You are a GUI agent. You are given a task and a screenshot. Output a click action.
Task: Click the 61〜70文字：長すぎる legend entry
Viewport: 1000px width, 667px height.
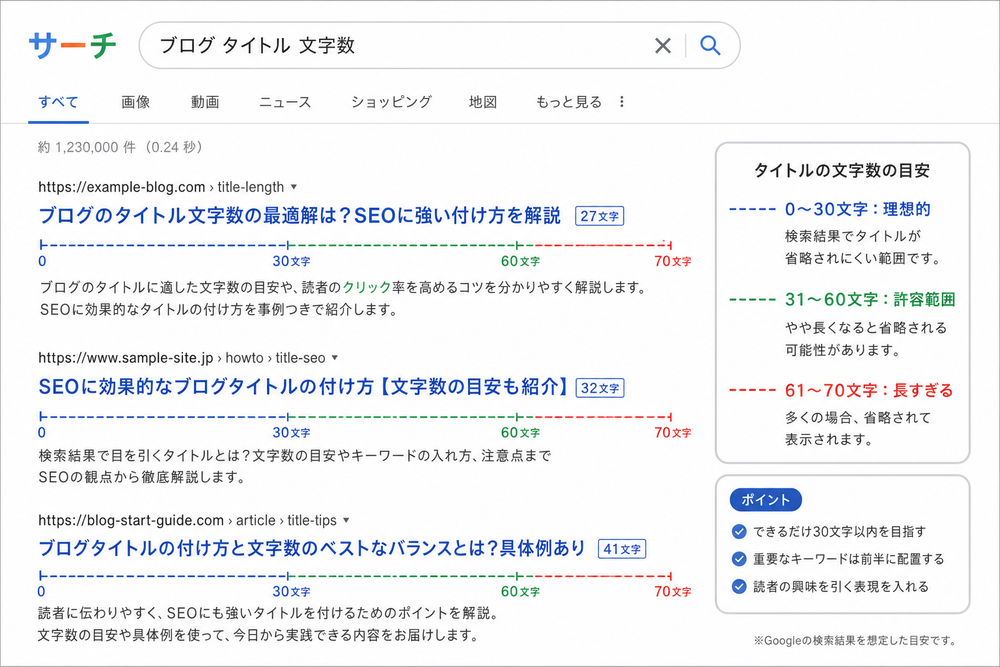point(869,390)
